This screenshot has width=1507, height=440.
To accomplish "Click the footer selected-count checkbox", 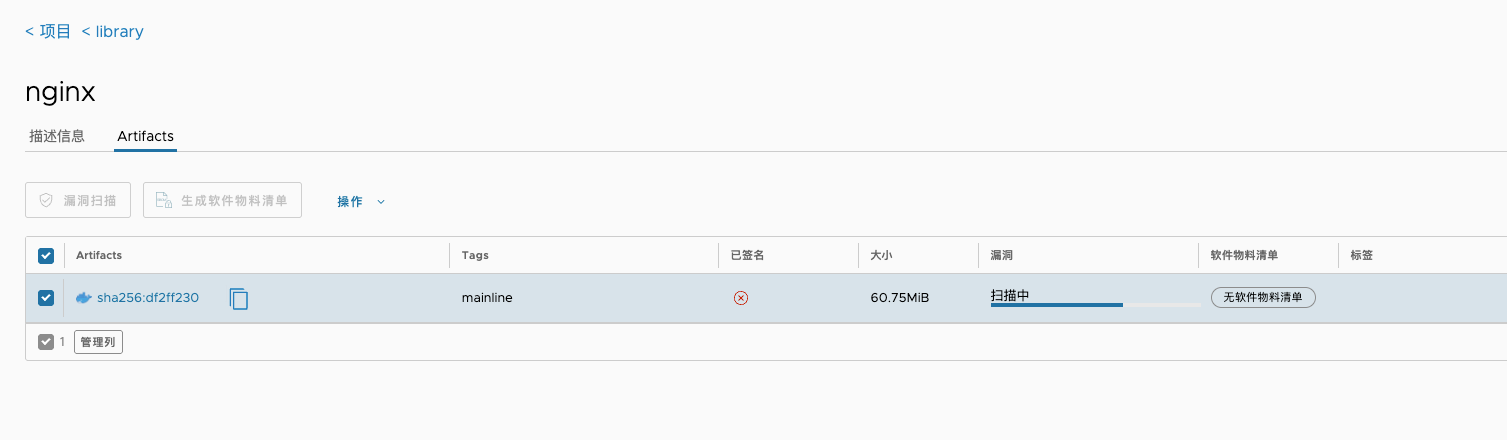I will pyautogui.click(x=46, y=342).
